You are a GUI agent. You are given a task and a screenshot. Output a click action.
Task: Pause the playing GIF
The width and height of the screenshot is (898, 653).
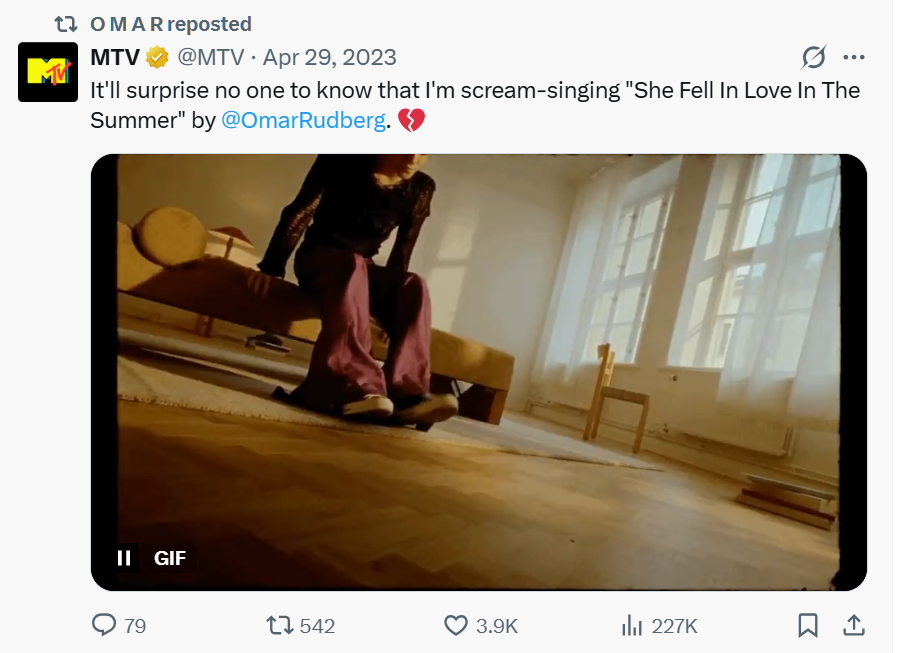pyautogui.click(x=125, y=558)
